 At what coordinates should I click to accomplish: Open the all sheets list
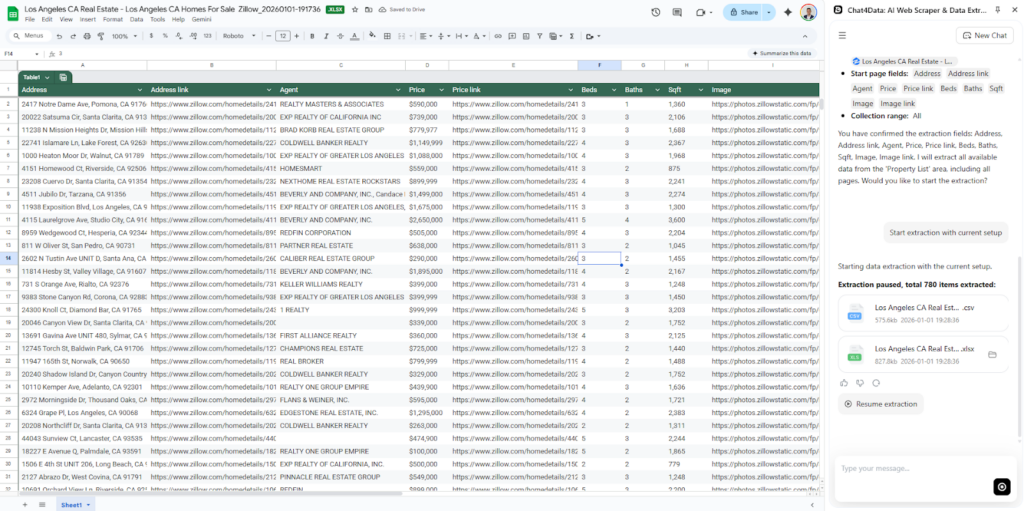click(x=42, y=504)
